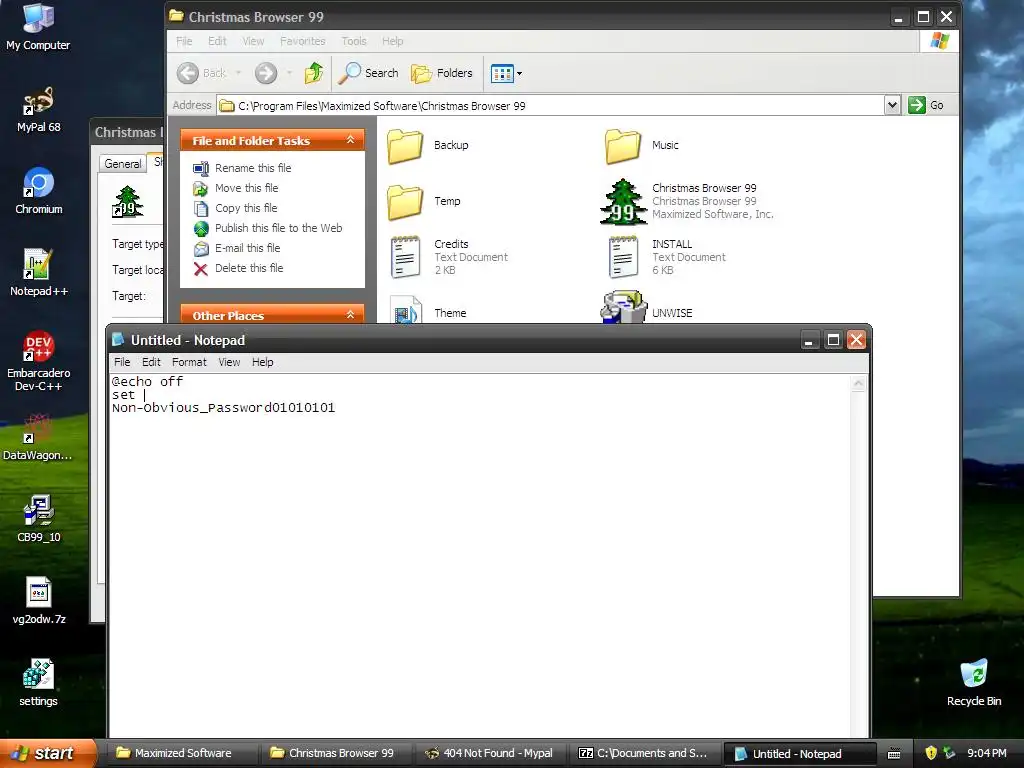Select Christmas Browser 99 application file
1024x768 pixels.
(687, 201)
